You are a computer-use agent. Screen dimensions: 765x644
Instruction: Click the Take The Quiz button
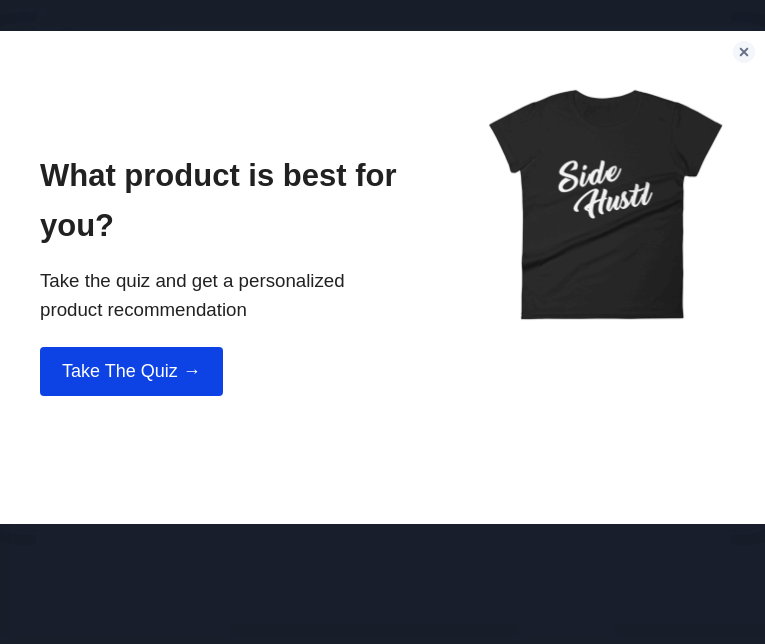pos(131,371)
